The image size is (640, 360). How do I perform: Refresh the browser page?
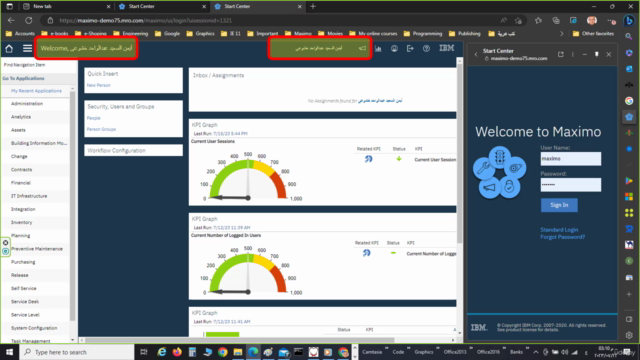tap(29, 20)
